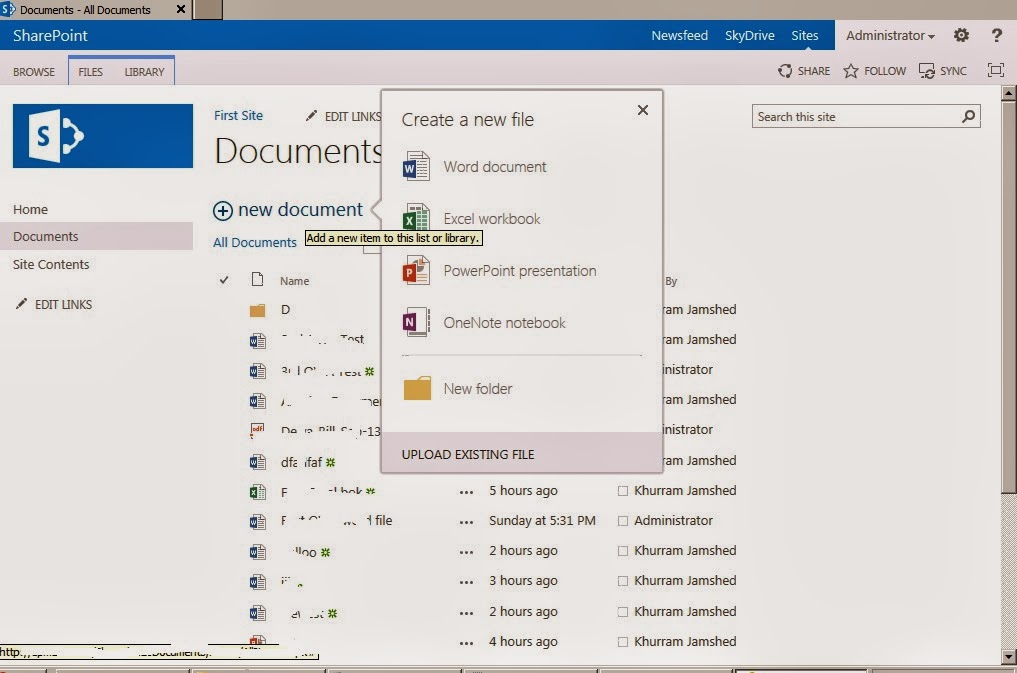
Task: Choose the New folder icon
Action: coord(417,388)
